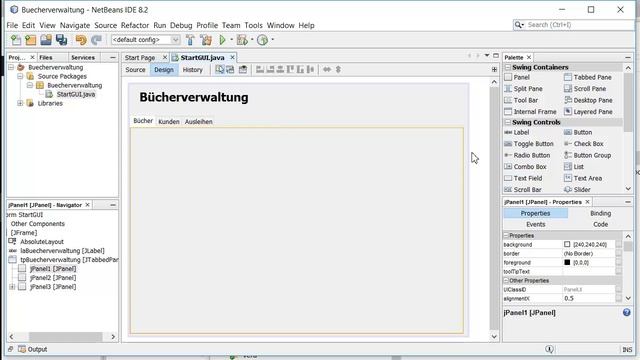Click the Redo toolbar icon
The image size is (640, 360).
pos(96,40)
